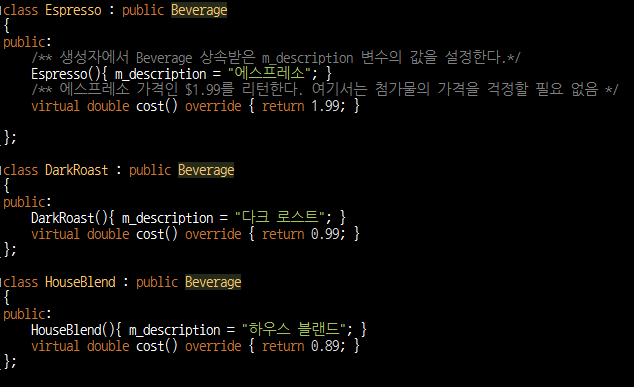This screenshot has height=387, width=634.
Task: Click the Espresso class name
Action: coord(73,10)
